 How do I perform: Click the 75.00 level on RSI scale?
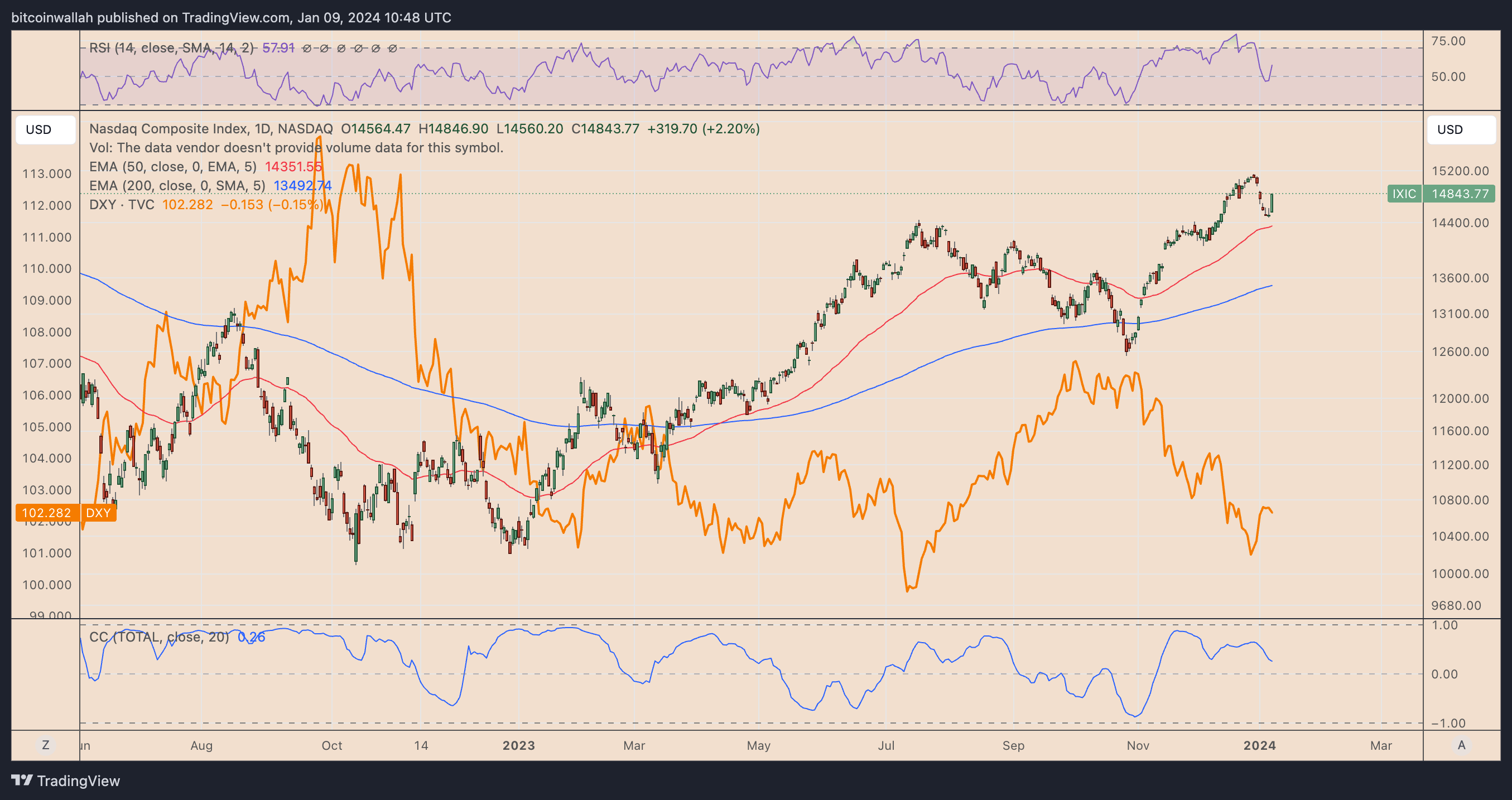(1448, 41)
